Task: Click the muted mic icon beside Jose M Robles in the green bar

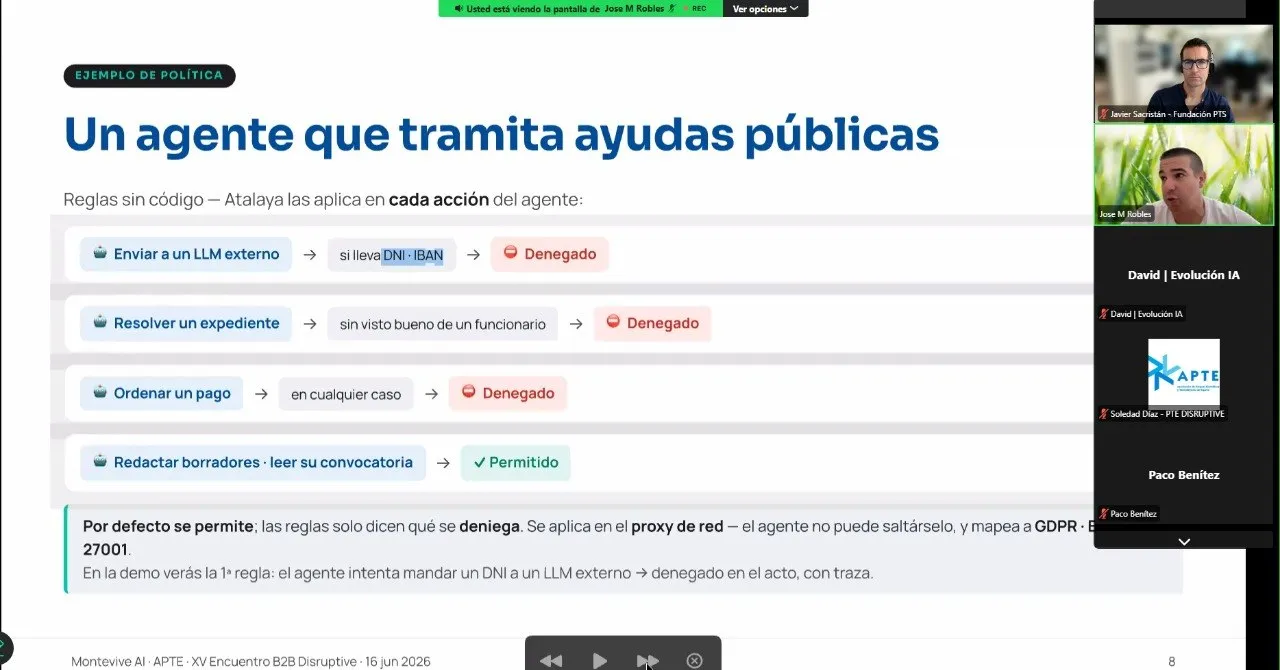Action: 673,8
